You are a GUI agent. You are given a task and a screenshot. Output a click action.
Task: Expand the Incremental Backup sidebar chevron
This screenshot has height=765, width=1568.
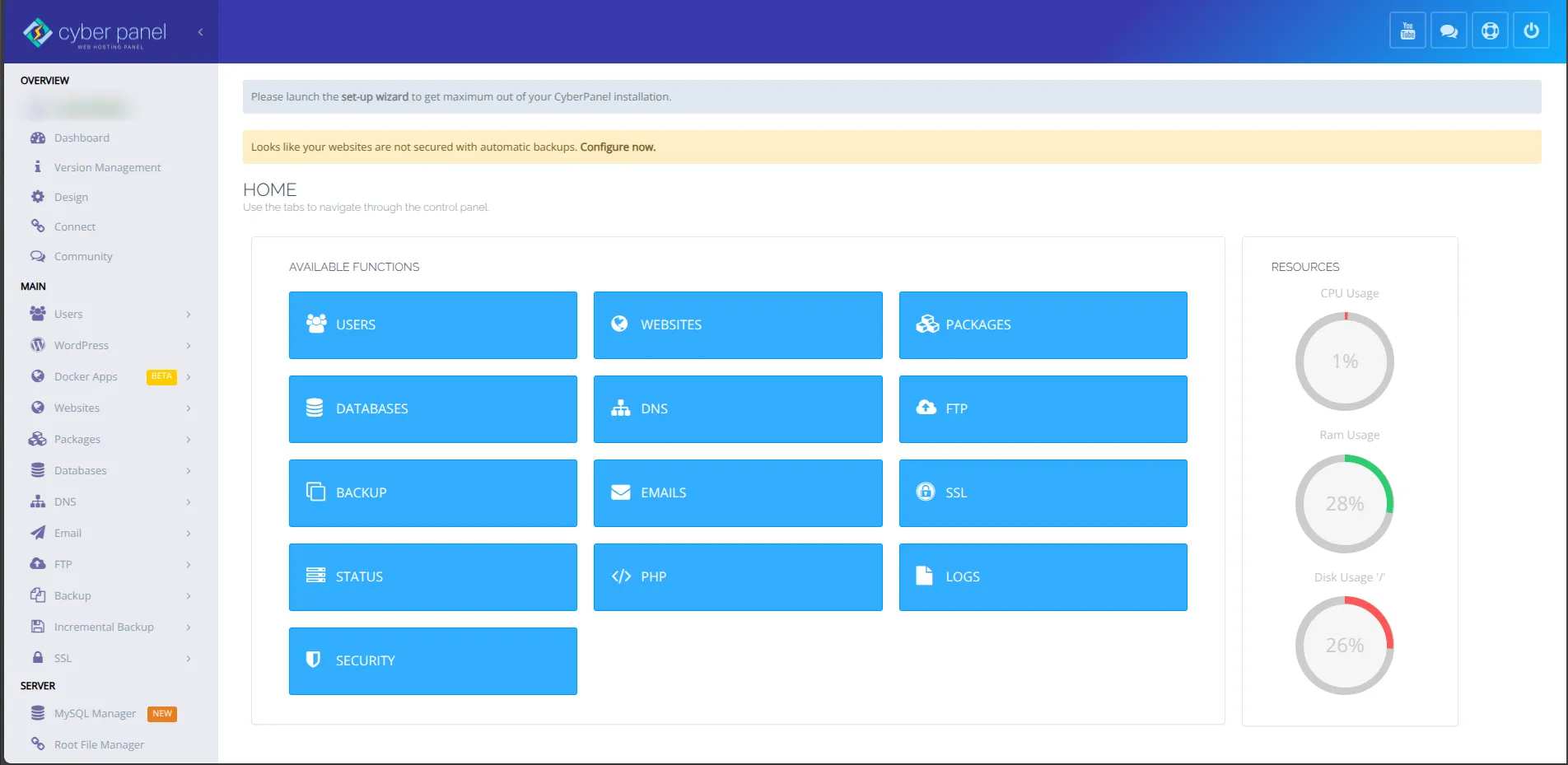click(189, 627)
